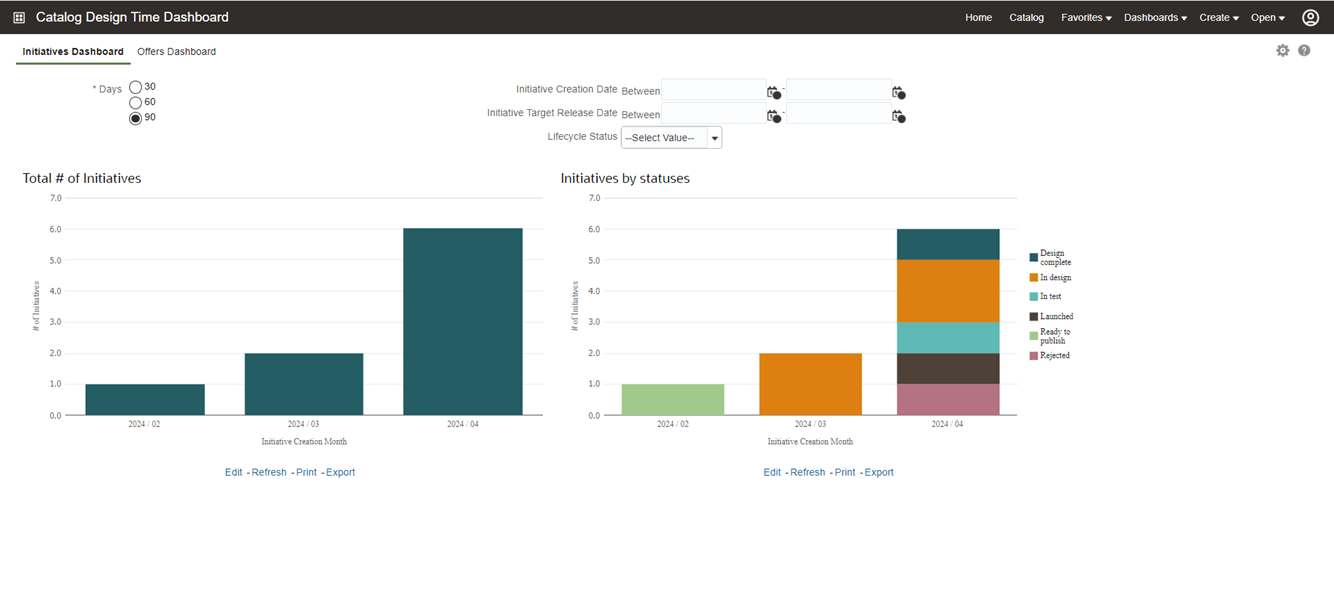
Task: Switch to the Offers Dashboard tab
Action: pyautogui.click(x=176, y=51)
